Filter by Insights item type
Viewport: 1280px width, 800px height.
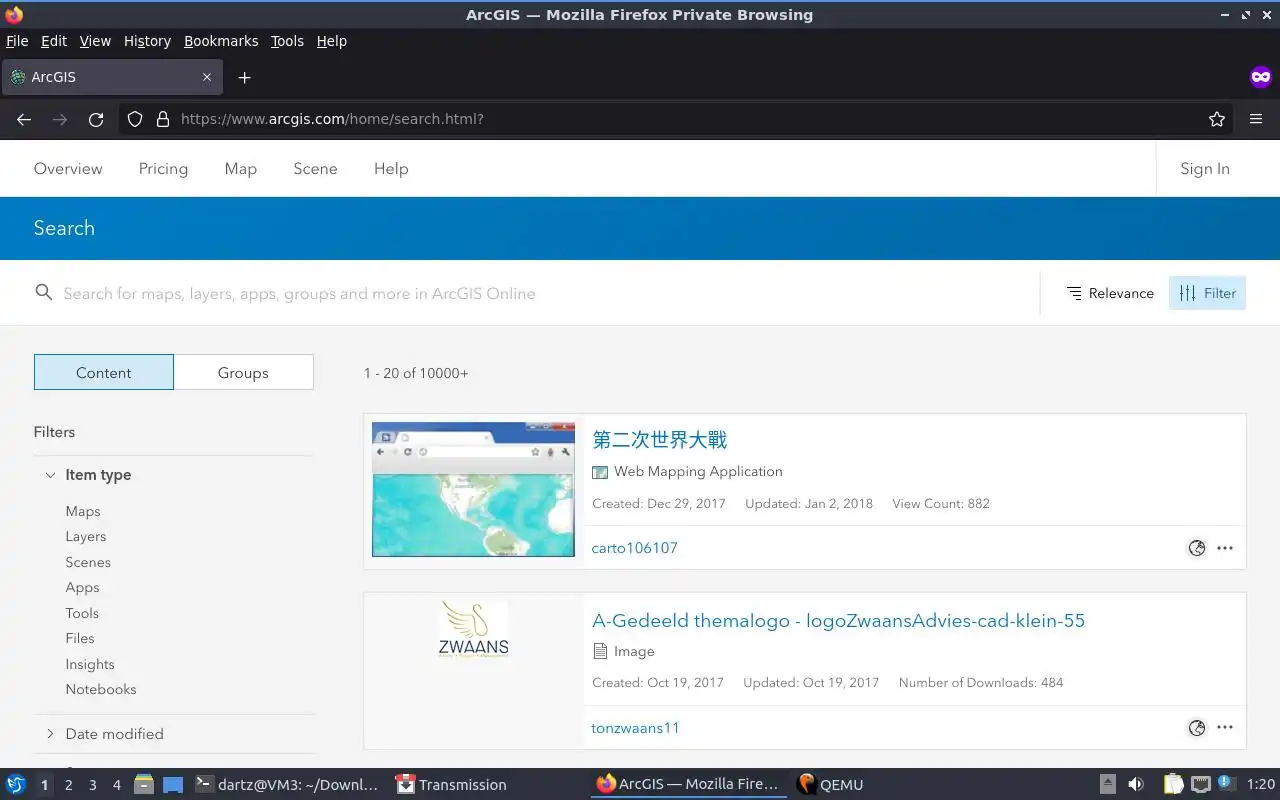pyautogui.click(x=90, y=664)
